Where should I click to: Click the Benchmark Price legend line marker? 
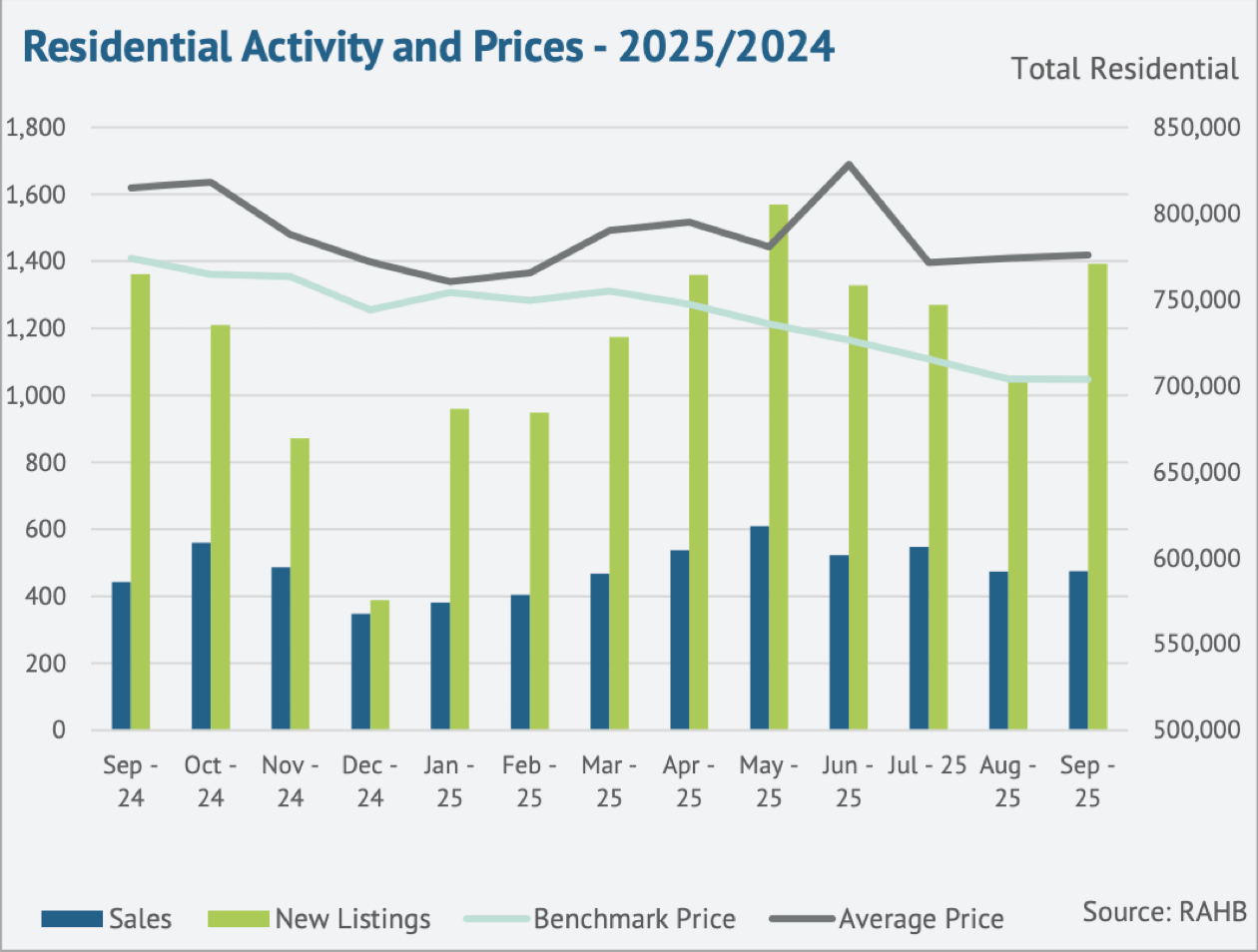(x=496, y=919)
